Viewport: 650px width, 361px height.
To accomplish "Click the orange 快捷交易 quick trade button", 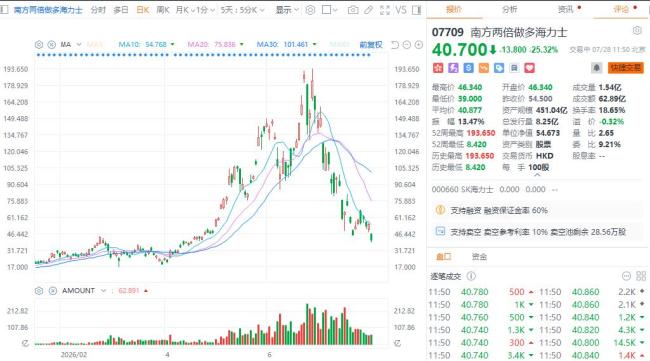I will click(x=626, y=68).
